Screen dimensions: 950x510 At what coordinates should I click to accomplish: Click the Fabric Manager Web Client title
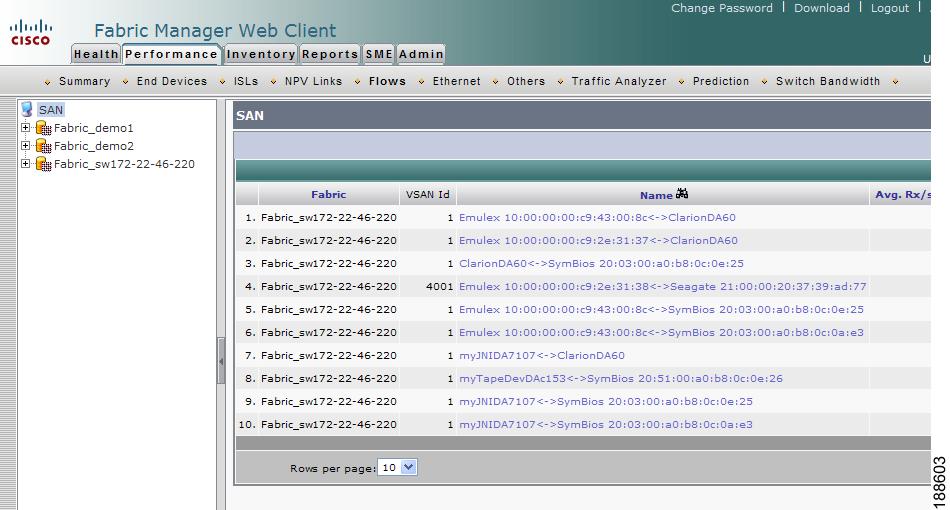pos(215,30)
